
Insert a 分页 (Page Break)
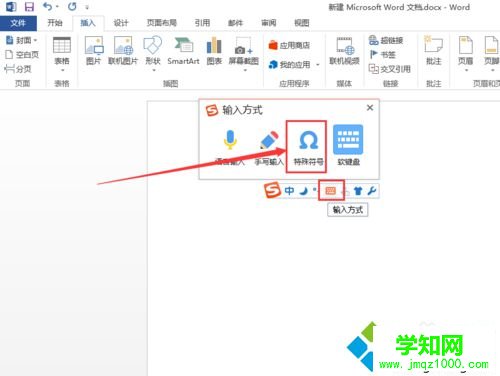18,69
